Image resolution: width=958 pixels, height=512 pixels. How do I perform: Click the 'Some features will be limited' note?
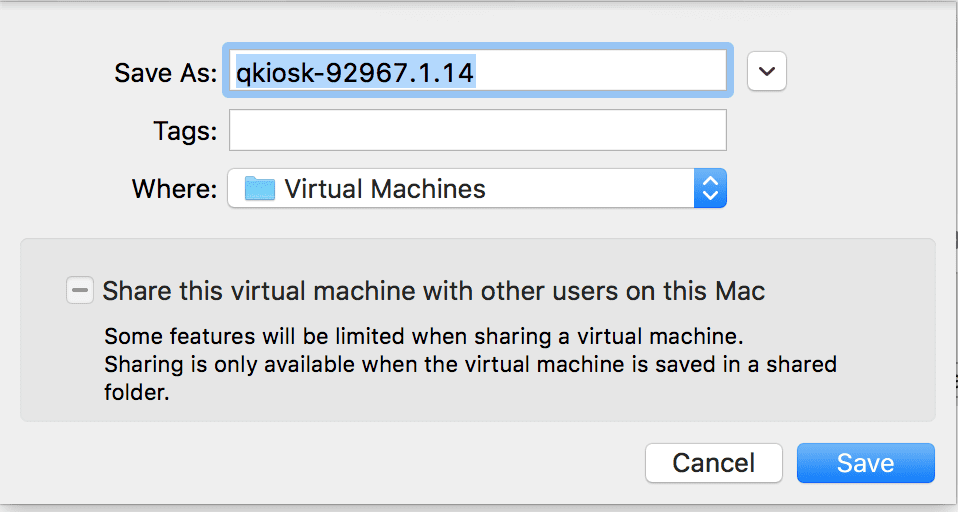tap(423, 334)
